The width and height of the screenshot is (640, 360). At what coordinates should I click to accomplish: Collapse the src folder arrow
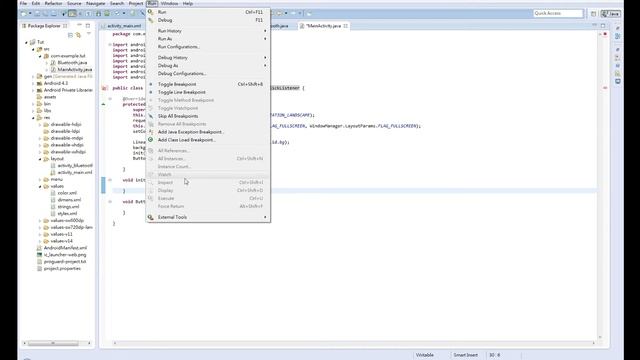[x=33, y=49]
